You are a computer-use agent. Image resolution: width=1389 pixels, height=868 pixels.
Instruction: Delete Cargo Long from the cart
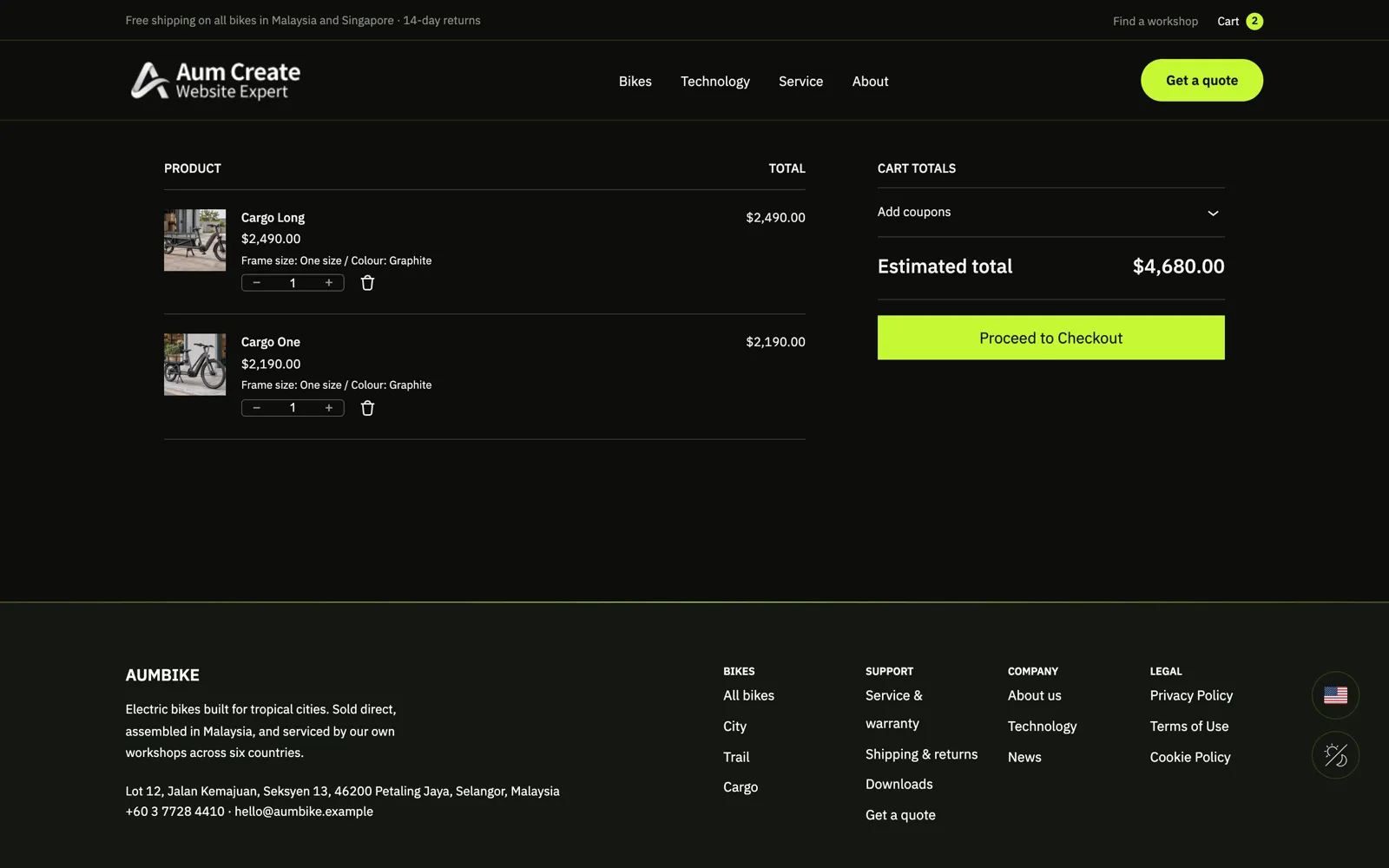[367, 283]
